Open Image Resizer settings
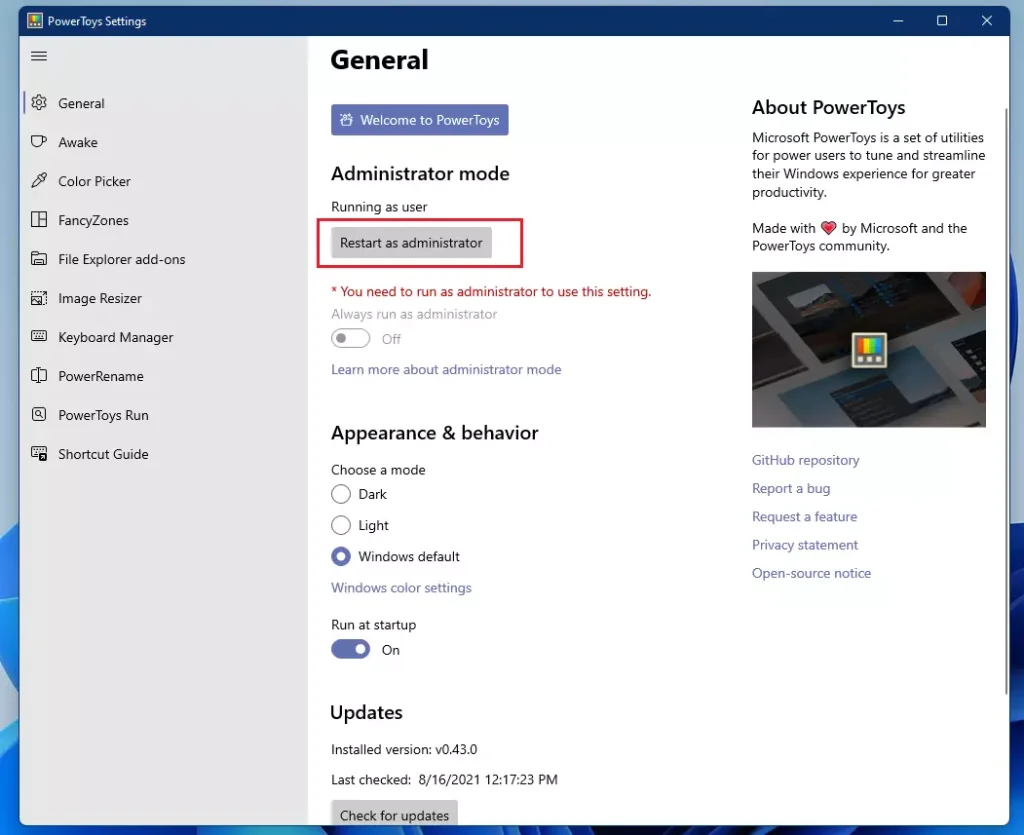This screenshot has height=835, width=1024. [x=163, y=298]
